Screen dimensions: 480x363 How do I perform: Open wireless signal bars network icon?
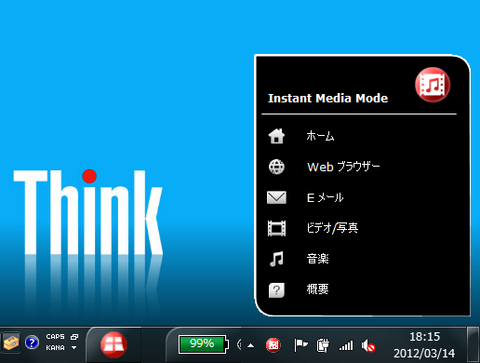[x=346, y=345]
